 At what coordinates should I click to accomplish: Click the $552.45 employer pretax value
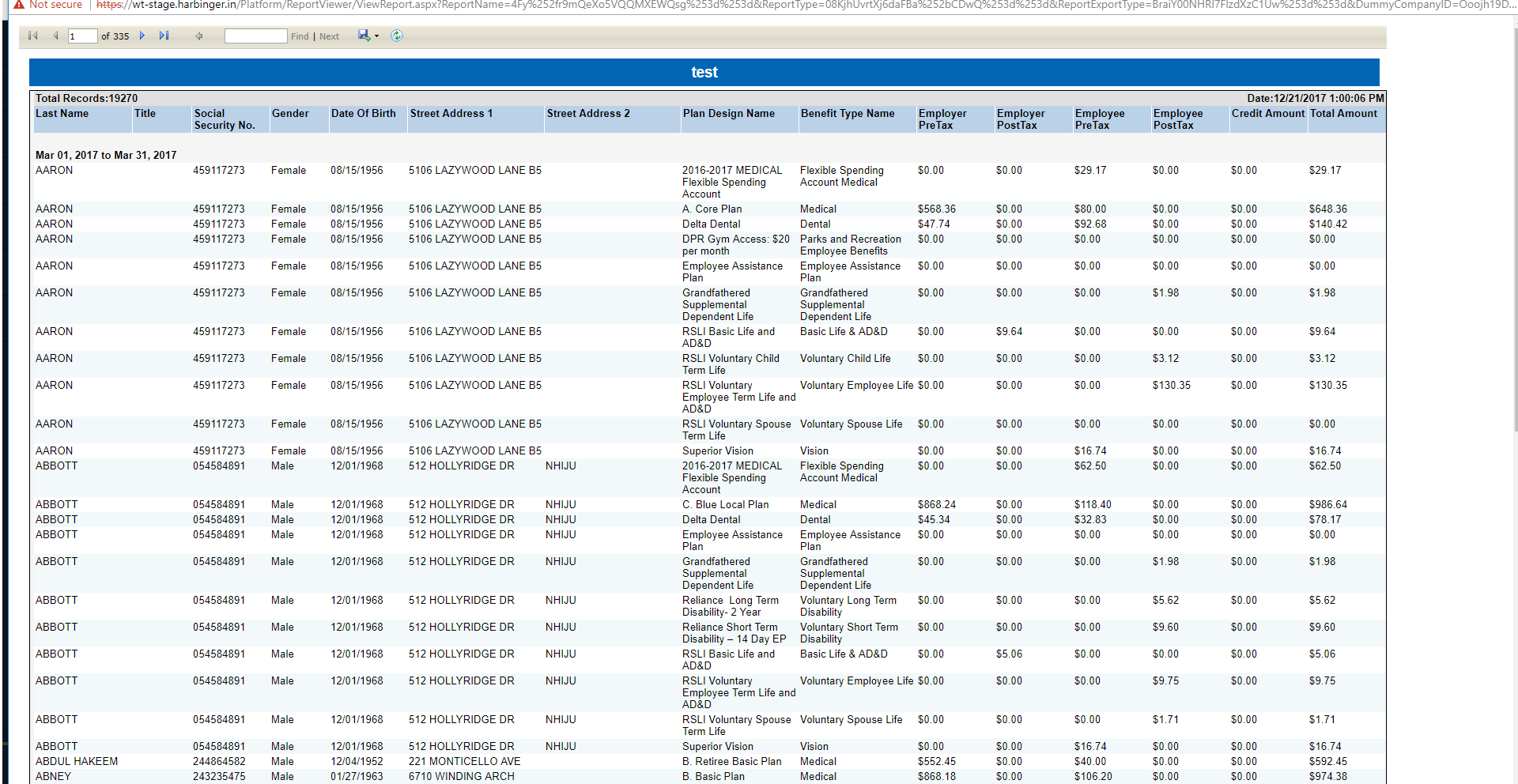(936, 761)
